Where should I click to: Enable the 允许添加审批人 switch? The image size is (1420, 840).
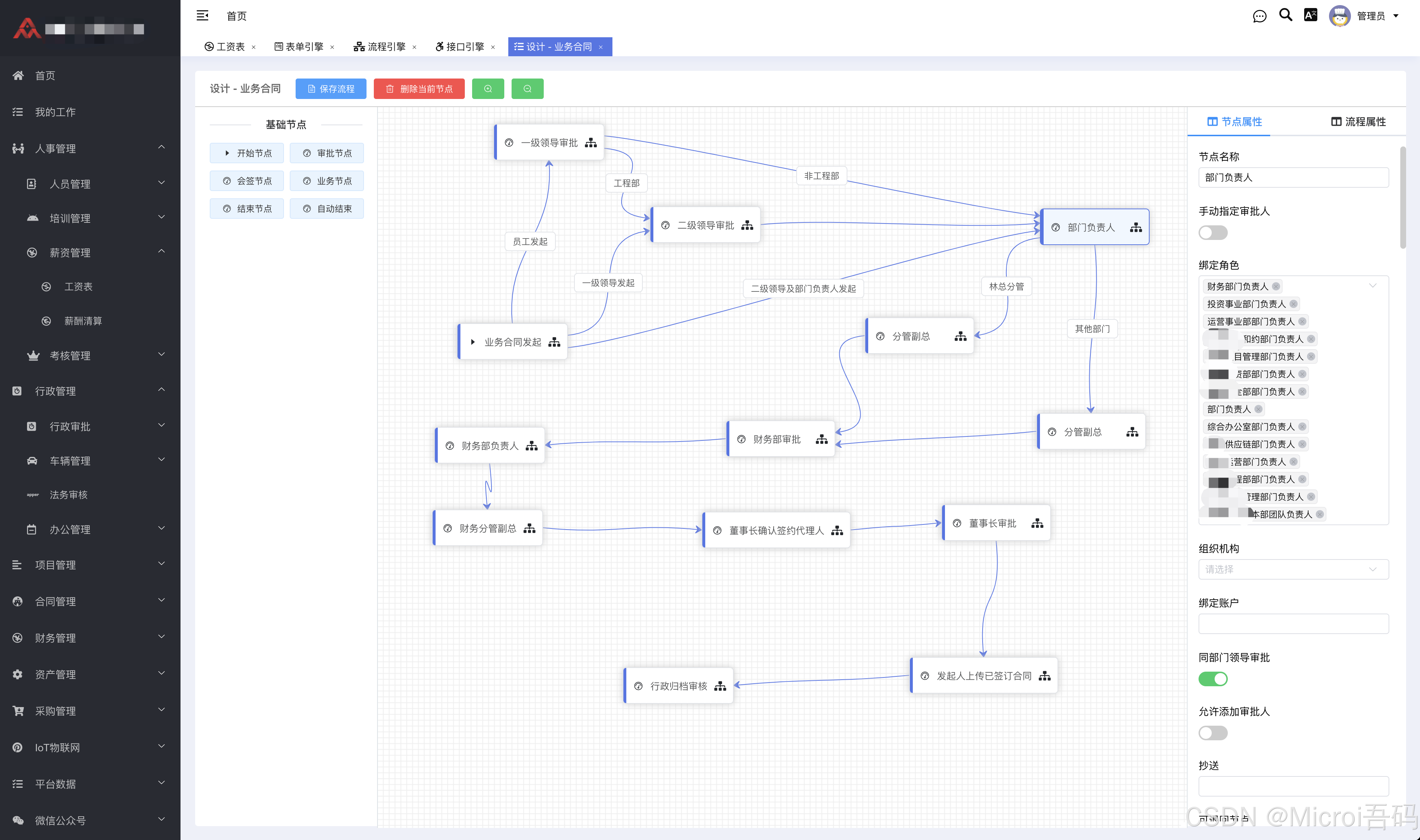1213,733
